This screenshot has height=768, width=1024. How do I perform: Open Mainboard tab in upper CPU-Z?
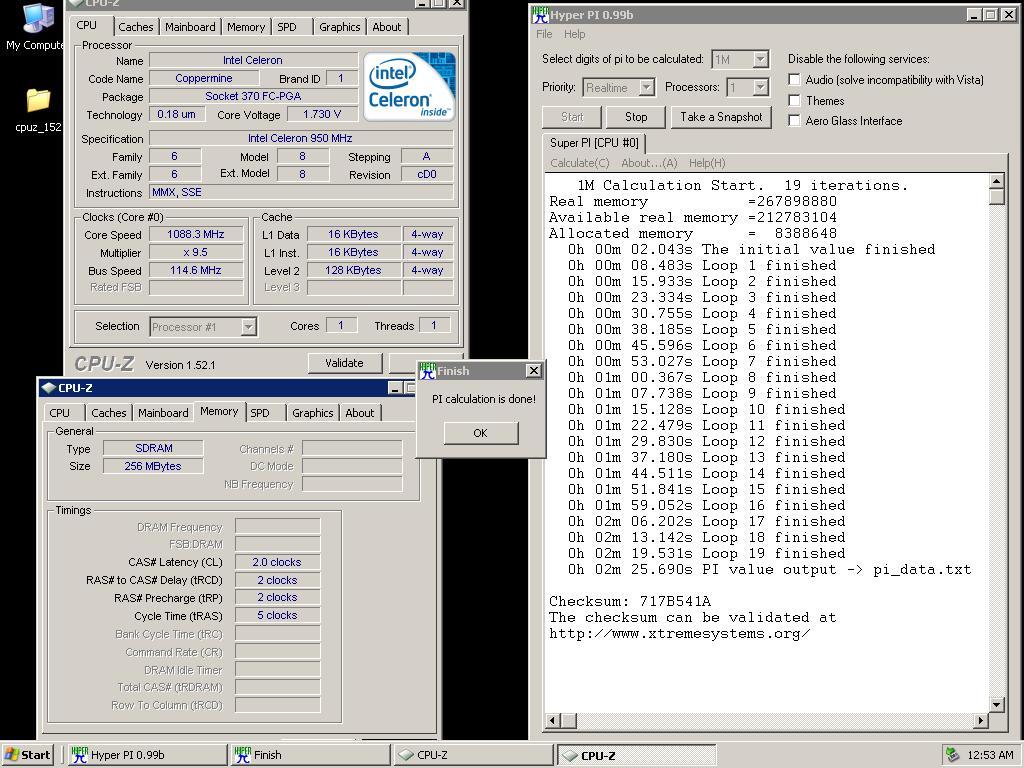tap(190, 27)
